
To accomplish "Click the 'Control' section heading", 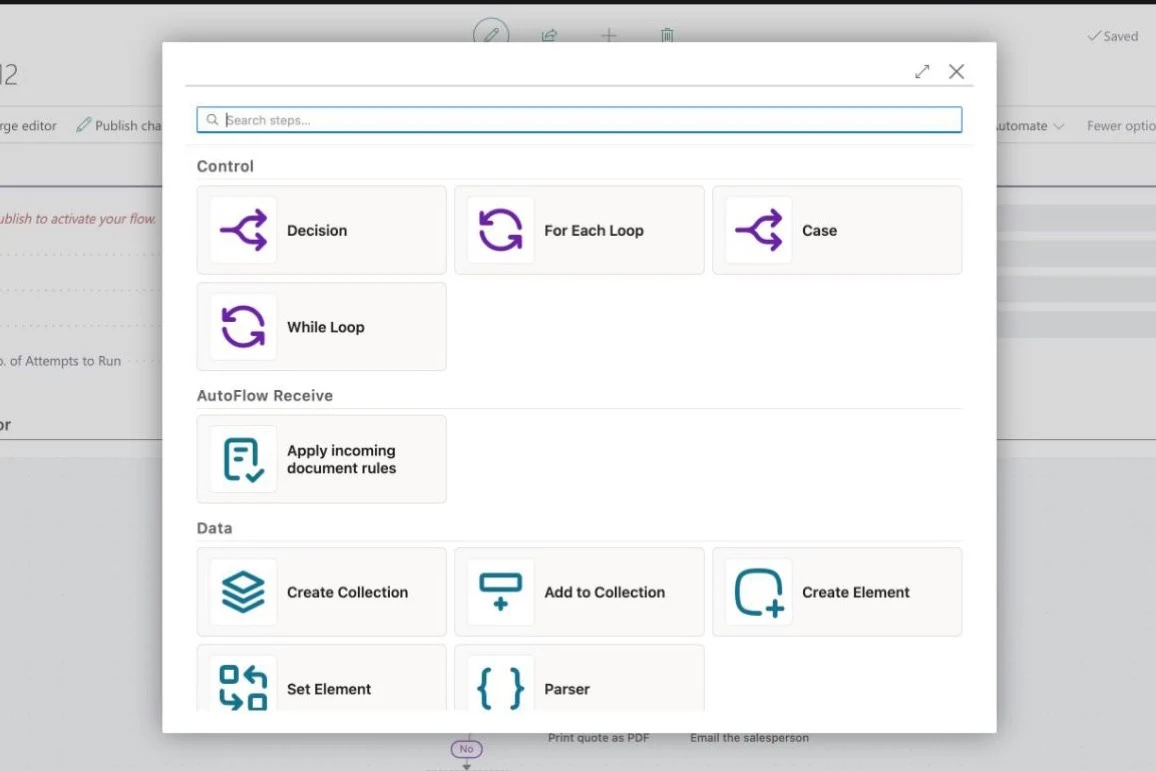I will tap(225, 167).
